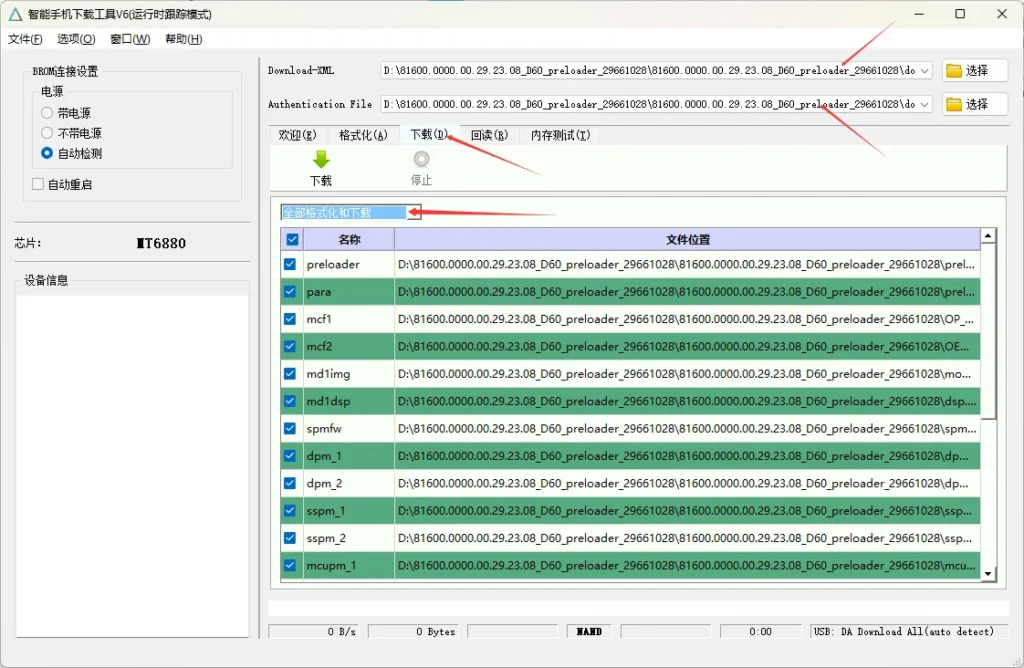Open the 帮助(H) menu
The height and width of the screenshot is (668, 1024).
[184, 39]
